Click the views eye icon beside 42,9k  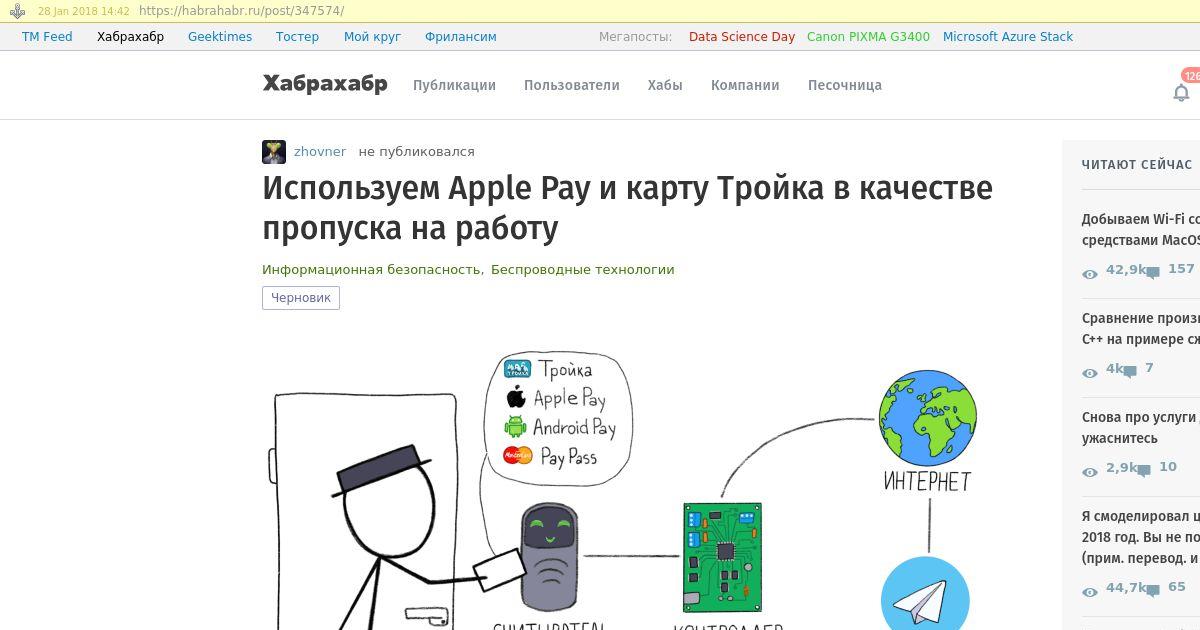click(1090, 274)
